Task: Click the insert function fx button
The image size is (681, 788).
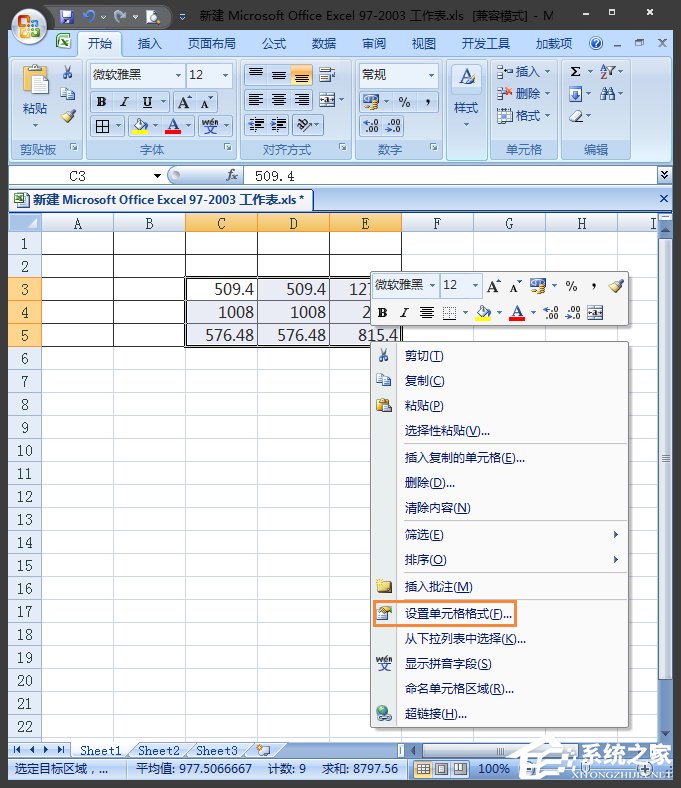Action: coord(232,175)
